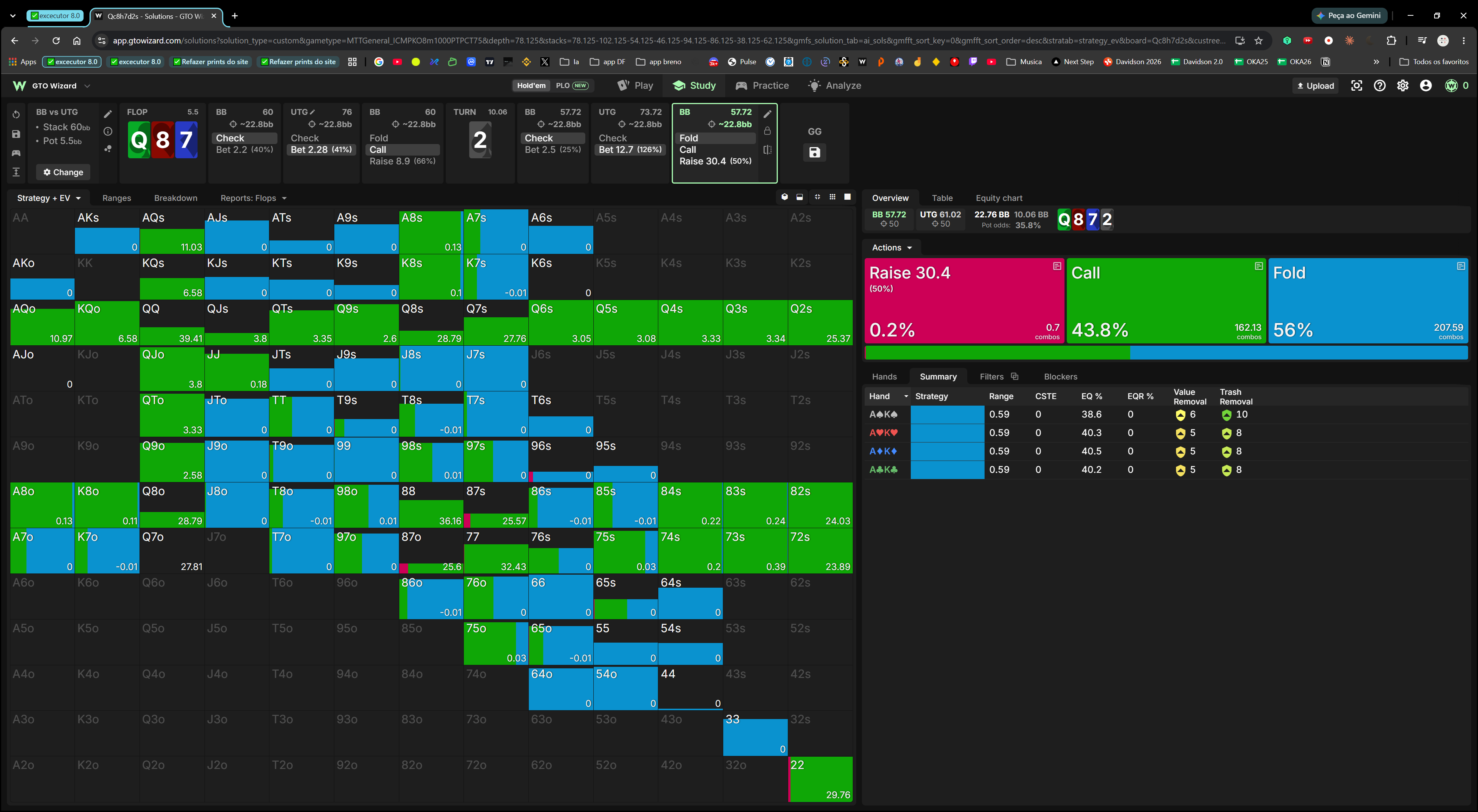This screenshot has width=1478, height=812.
Task: Select Raise 8.9 (66%) in BB flop node
Action: [x=402, y=162]
